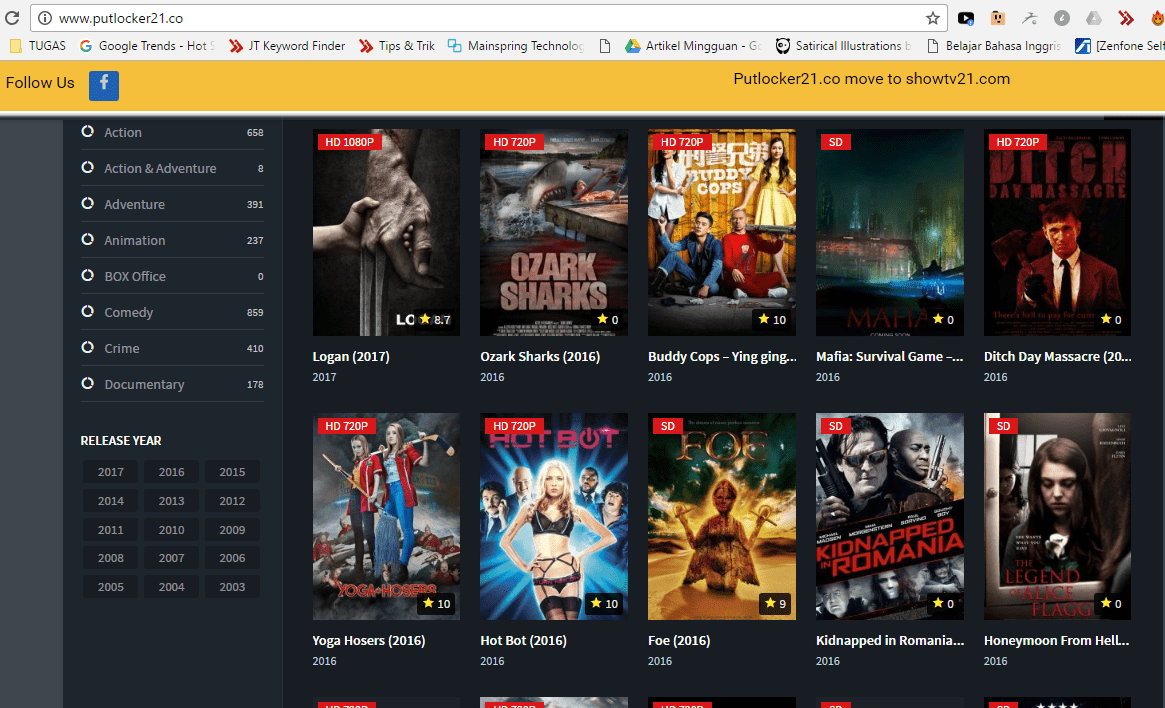The image size is (1165, 708).
Task: Open JT Keyword Finder bookmark
Action: (287, 46)
